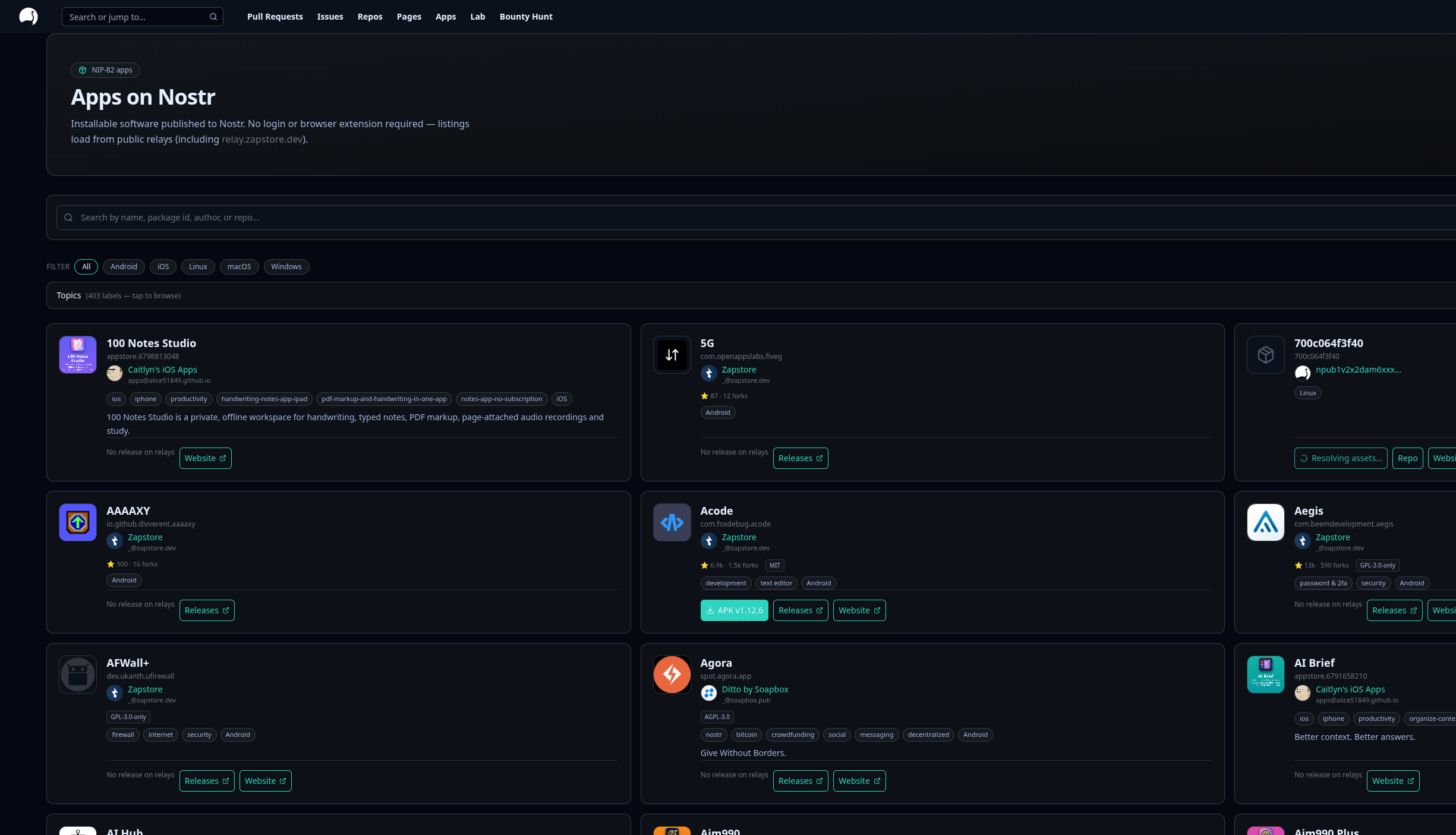The height and width of the screenshot is (835, 1456).
Task: Open the Aegis app icon
Action: click(1266, 522)
